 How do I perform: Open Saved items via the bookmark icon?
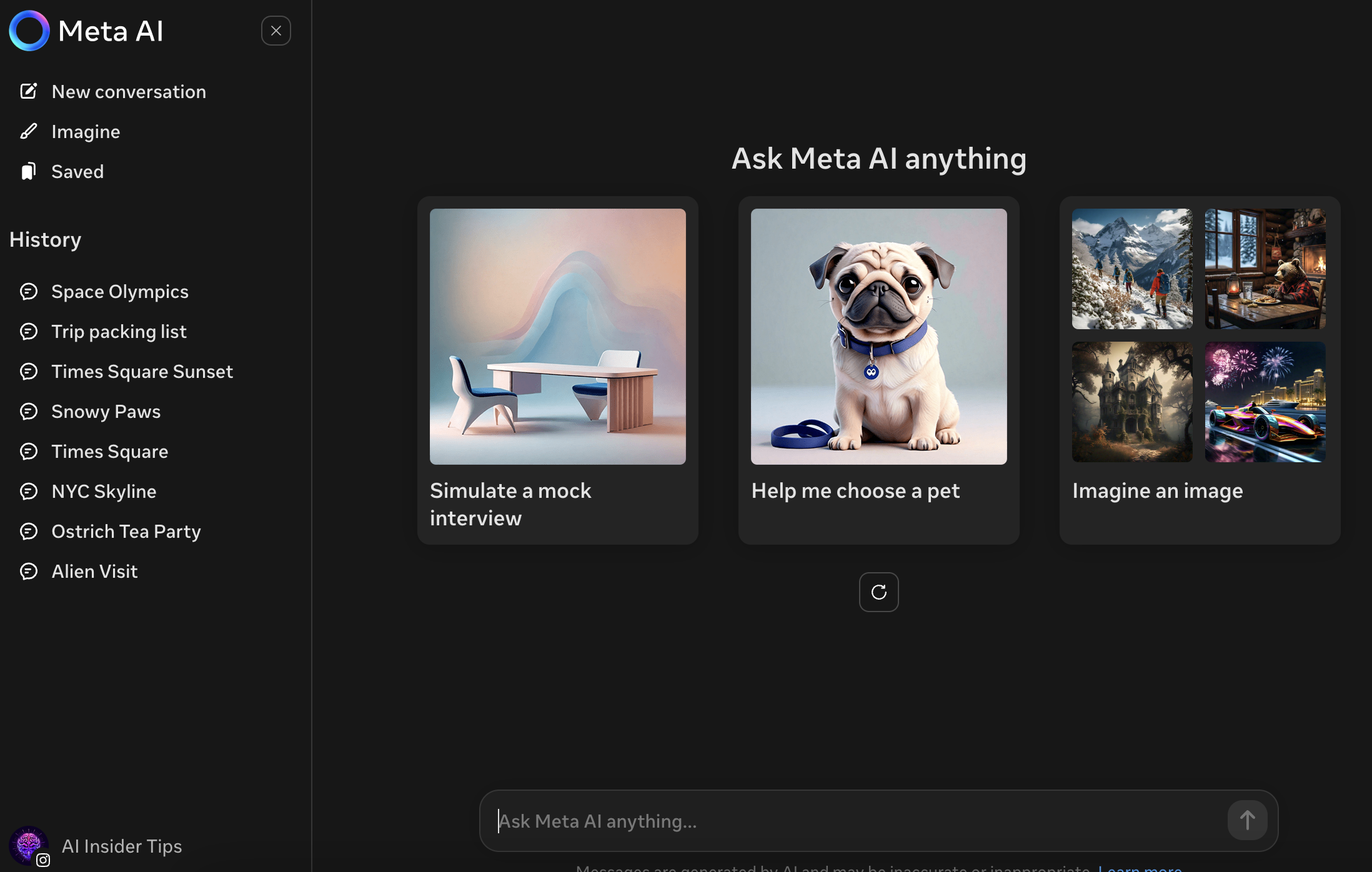28,171
